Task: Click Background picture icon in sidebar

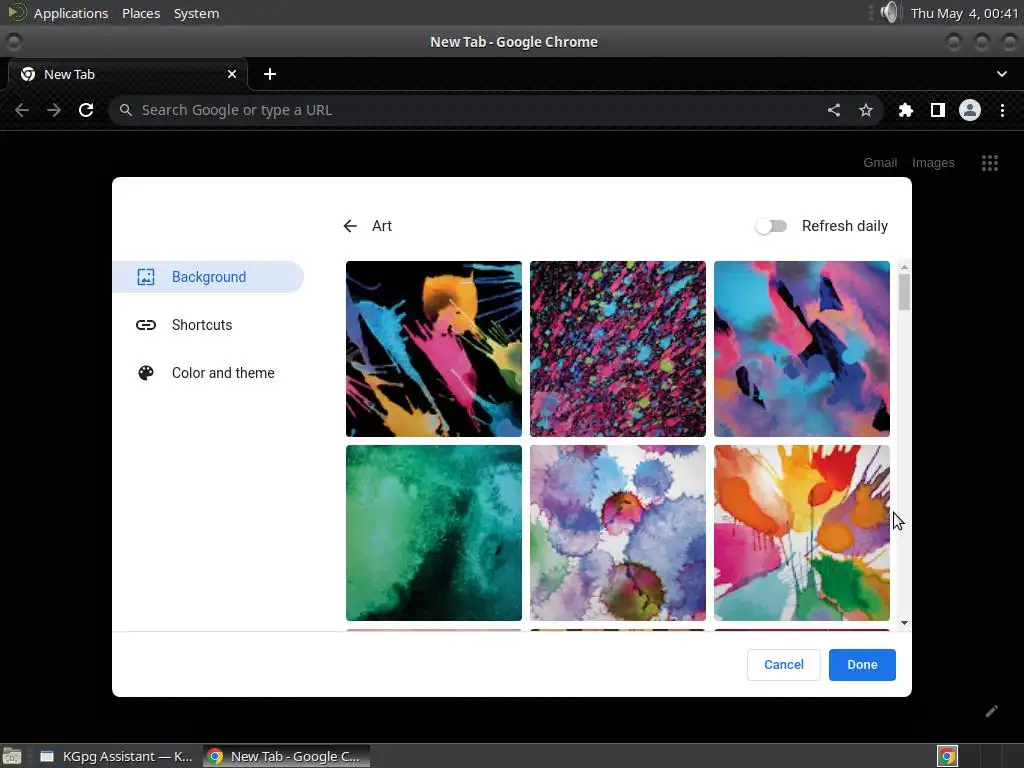Action: pyautogui.click(x=146, y=277)
